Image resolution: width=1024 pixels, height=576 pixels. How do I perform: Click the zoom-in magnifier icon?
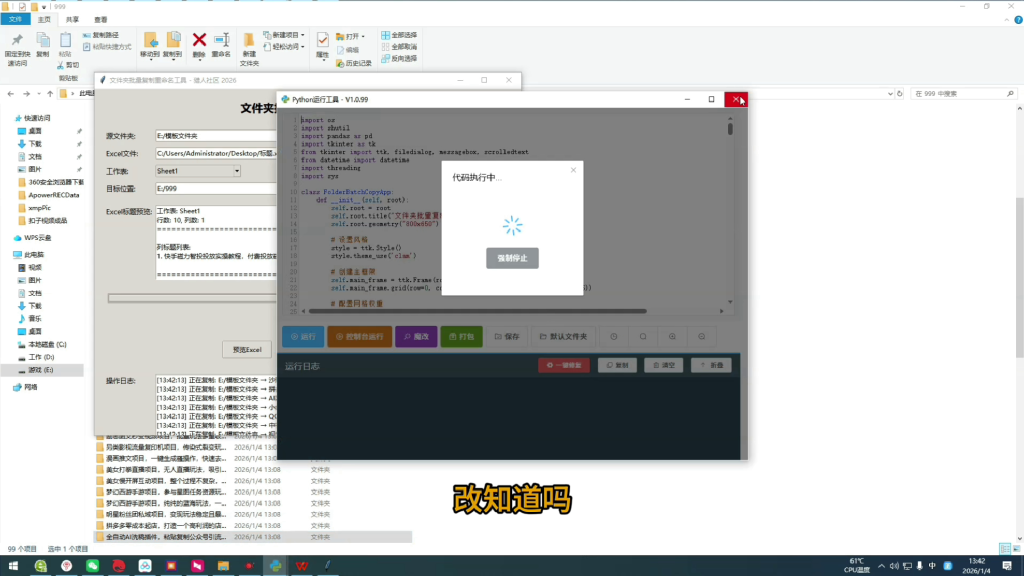(x=673, y=337)
